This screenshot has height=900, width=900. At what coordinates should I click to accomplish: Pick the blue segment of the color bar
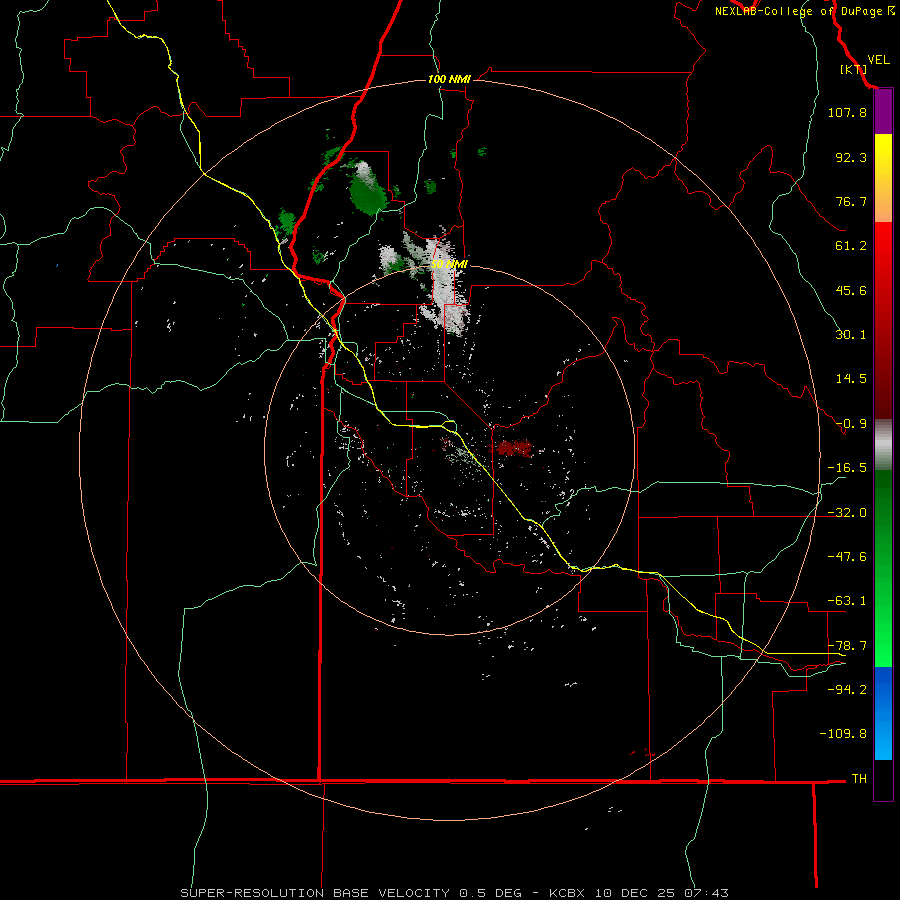click(x=883, y=713)
